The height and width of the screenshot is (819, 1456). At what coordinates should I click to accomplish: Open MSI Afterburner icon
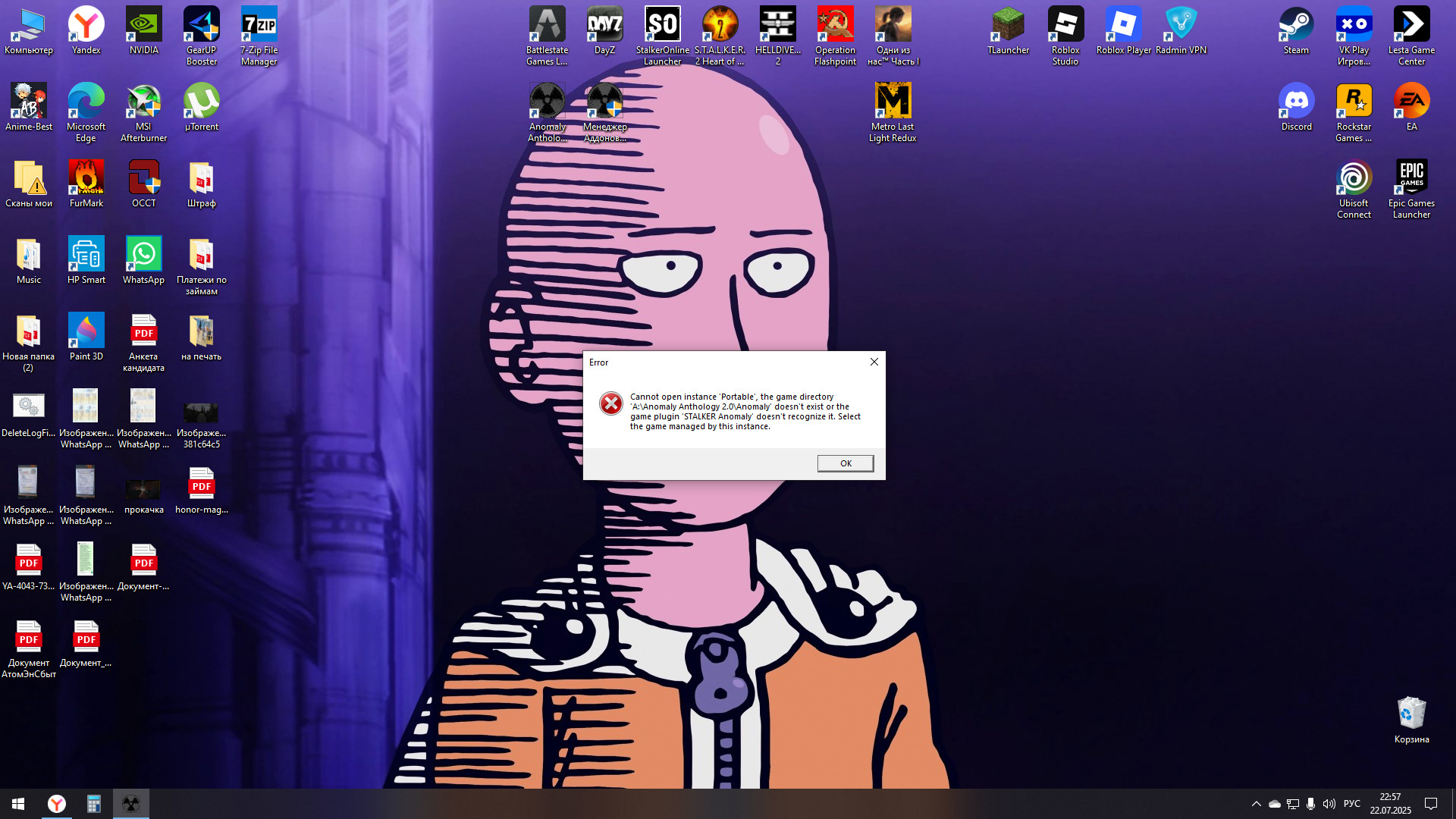[x=144, y=112]
